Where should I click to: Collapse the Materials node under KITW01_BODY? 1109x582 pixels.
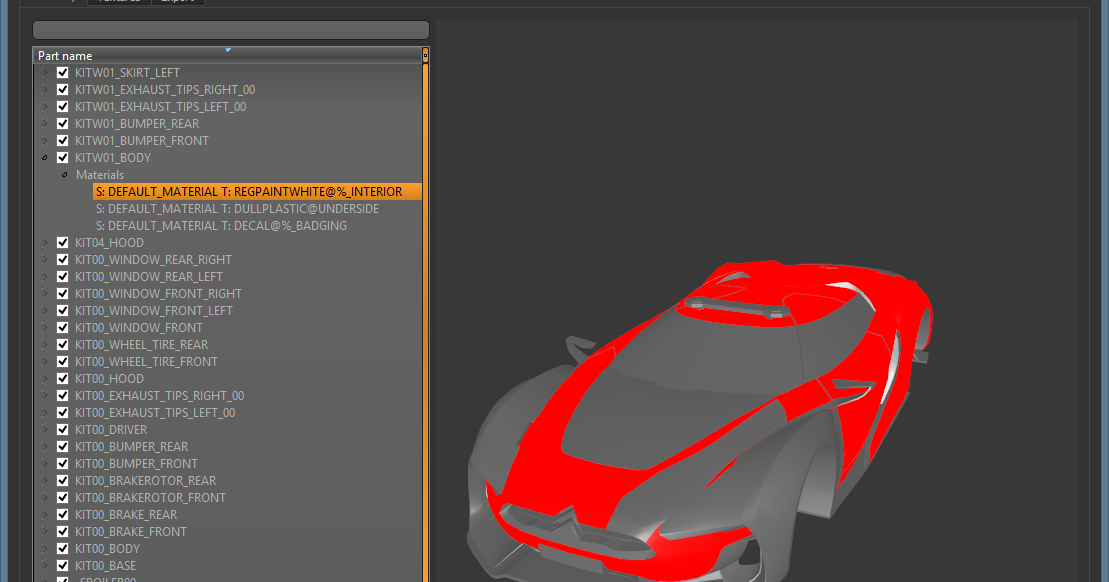pyautogui.click(x=63, y=174)
